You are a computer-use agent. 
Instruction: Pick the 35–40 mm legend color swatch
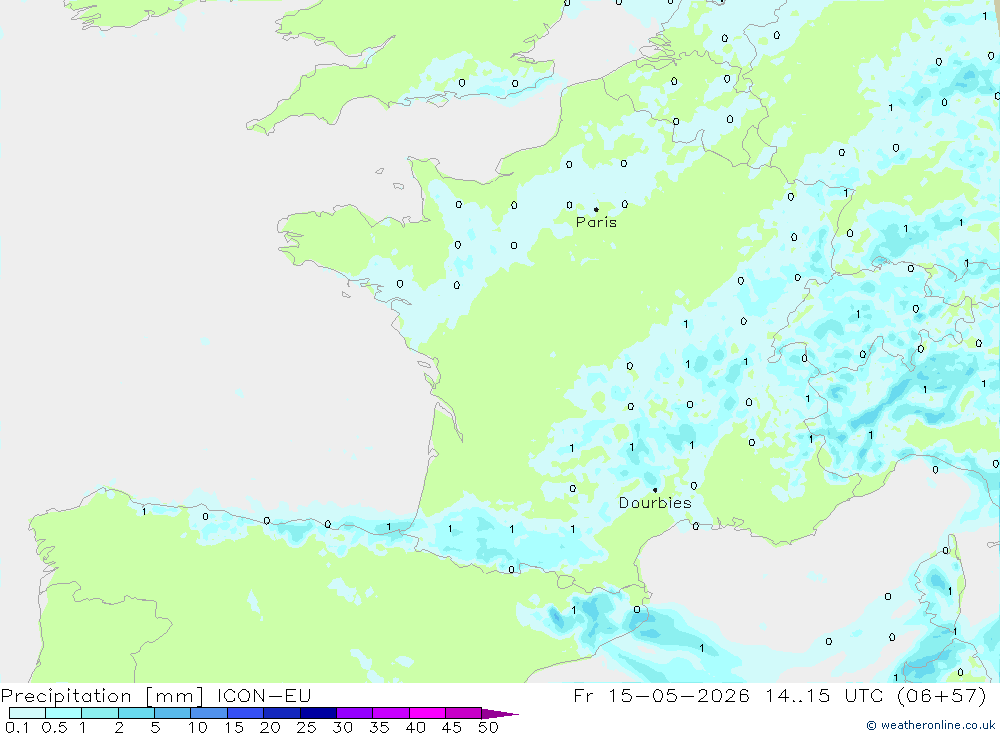click(391, 713)
